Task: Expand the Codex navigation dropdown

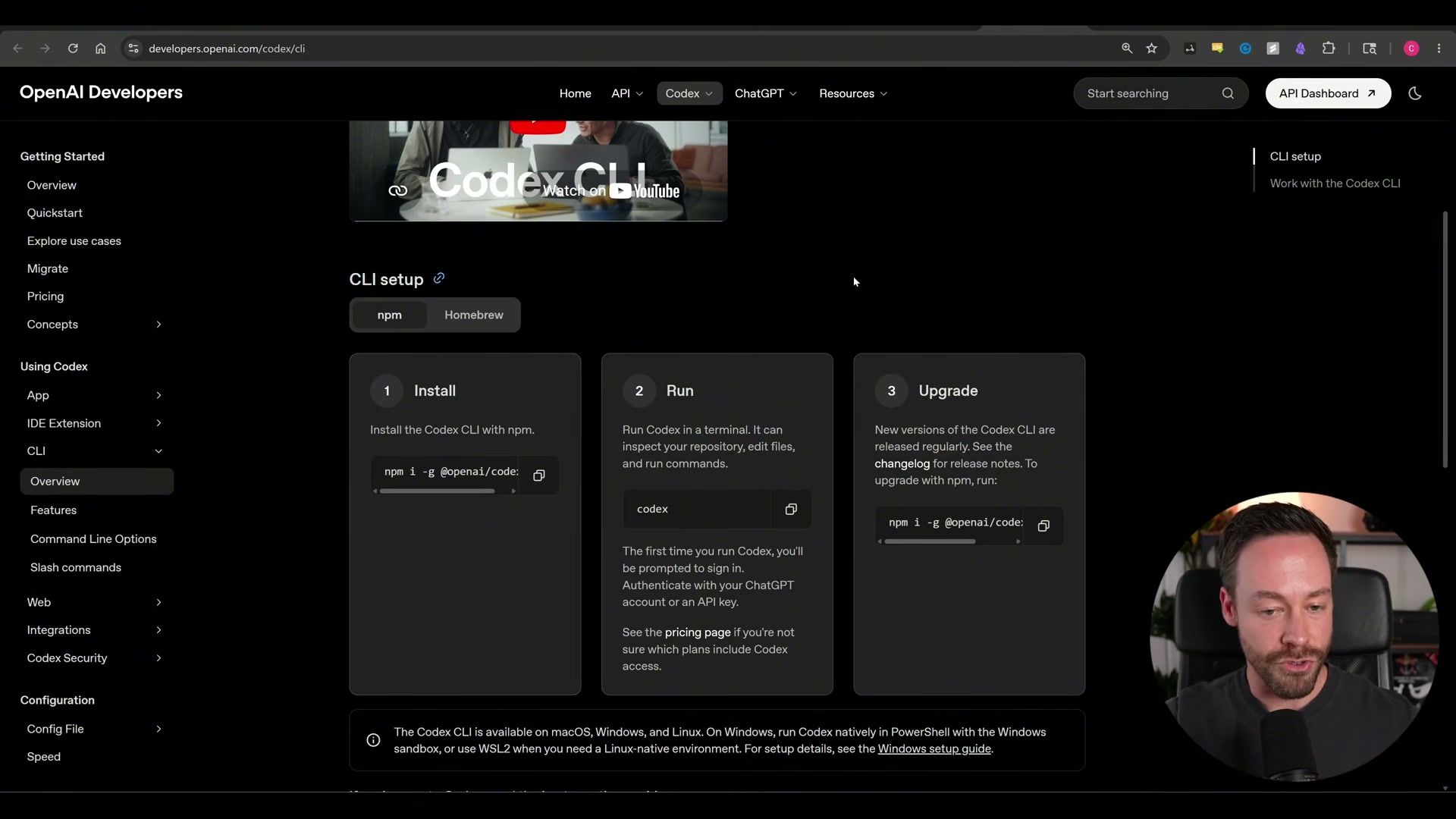Action: tap(689, 93)
